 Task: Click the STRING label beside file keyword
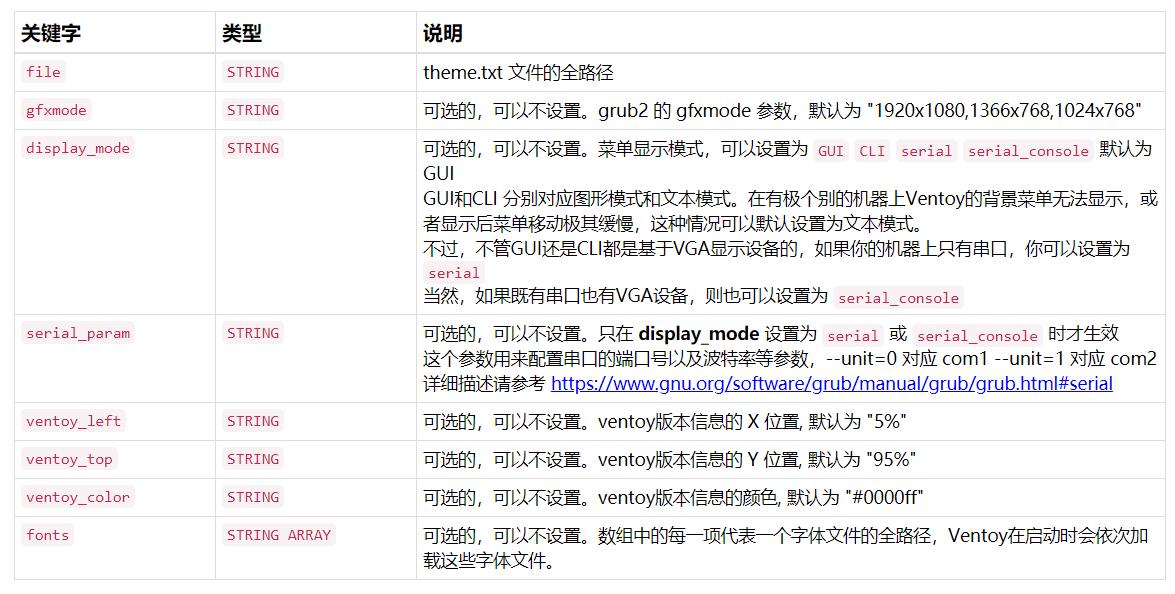coord(251,71)
